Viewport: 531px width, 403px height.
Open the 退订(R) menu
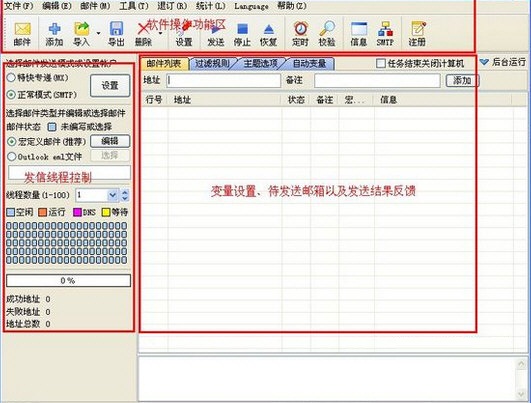click(172, 6)
